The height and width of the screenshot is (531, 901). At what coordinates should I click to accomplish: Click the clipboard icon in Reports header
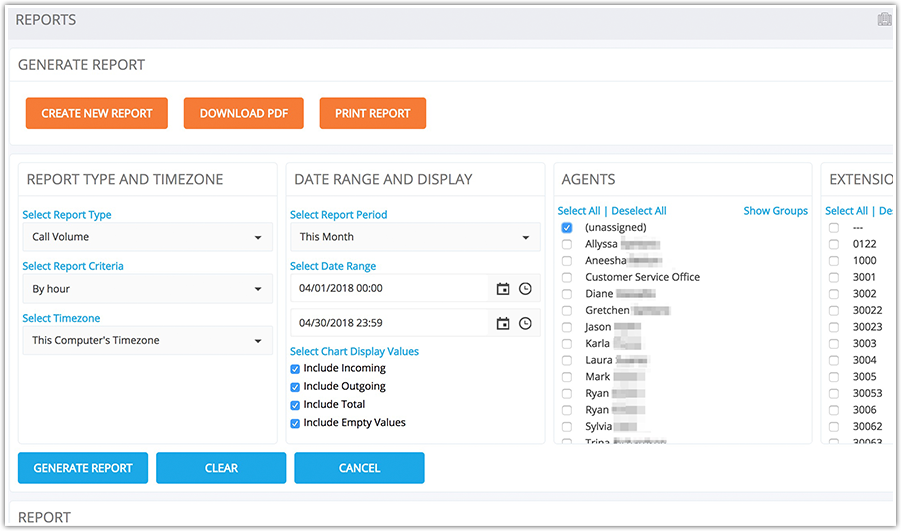pyautogui.click(x=884, y=20)
